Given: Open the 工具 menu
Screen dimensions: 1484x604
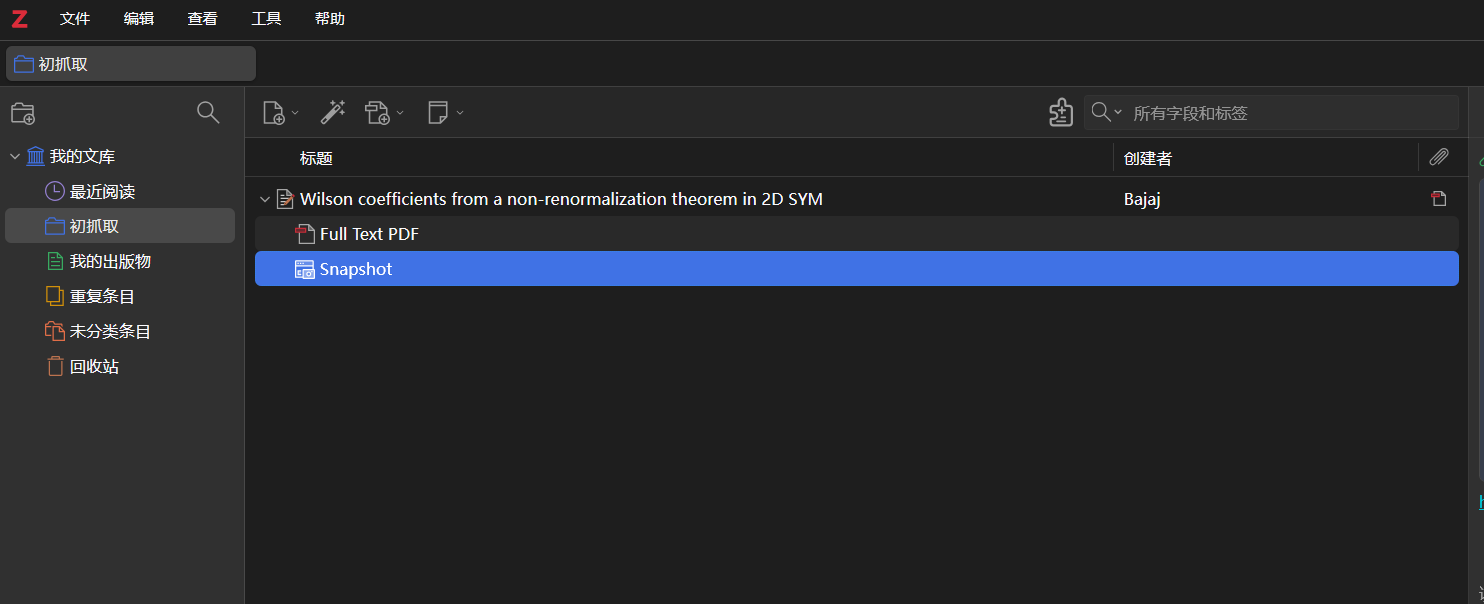Looking at the screenshot, I should coord(266,19).
